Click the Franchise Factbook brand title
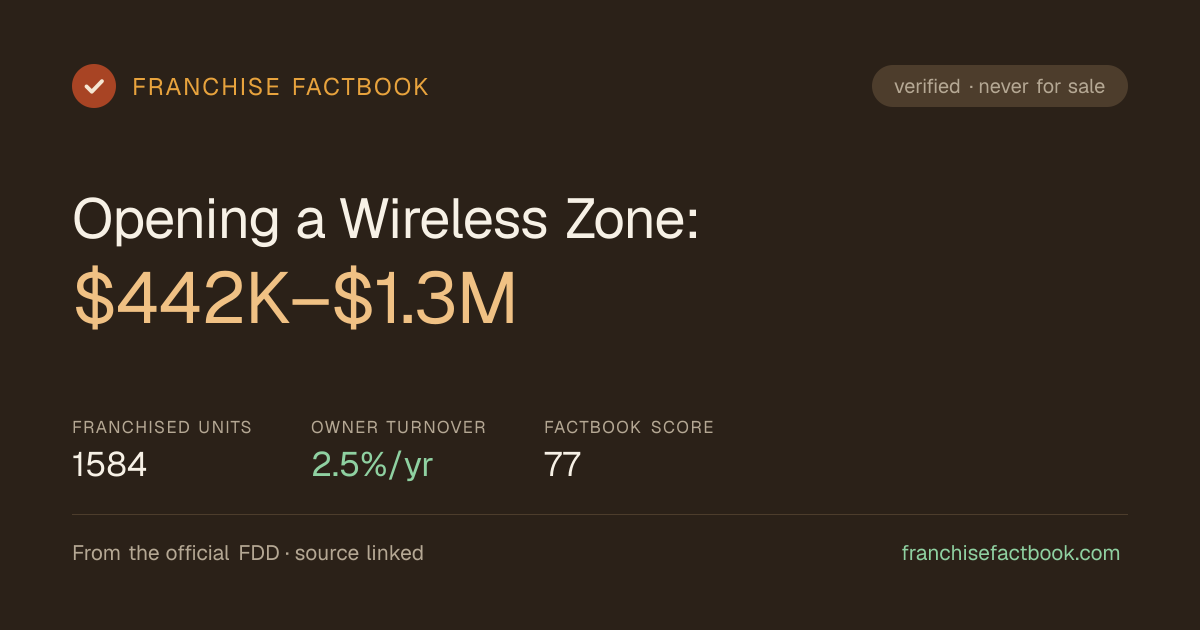This screenshot has height=630, width=1200. pos(281,87)
